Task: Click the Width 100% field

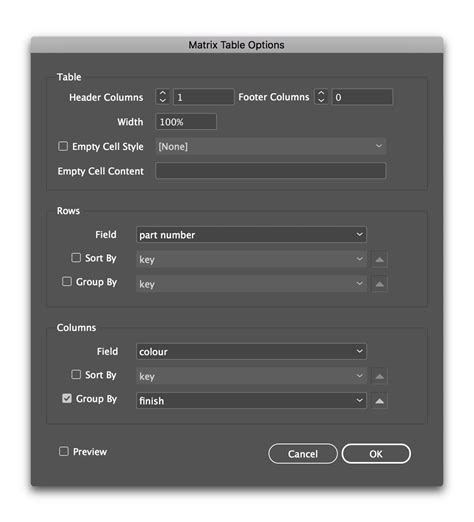Action: point(186,122)
